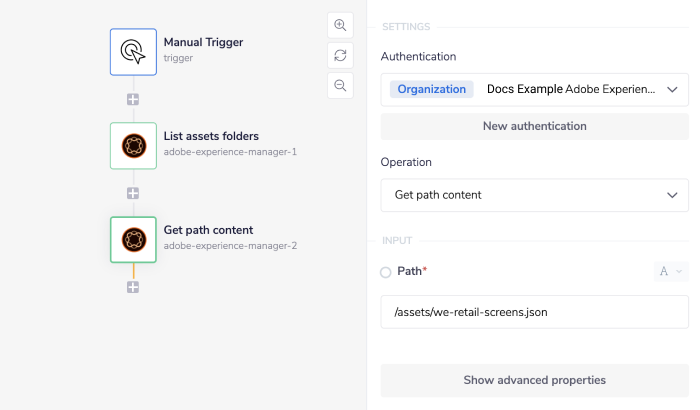Image resolution: width=700 pixels, height=410 pixels.
Task: Click Show advanced properties button
Action: point(534,380)
